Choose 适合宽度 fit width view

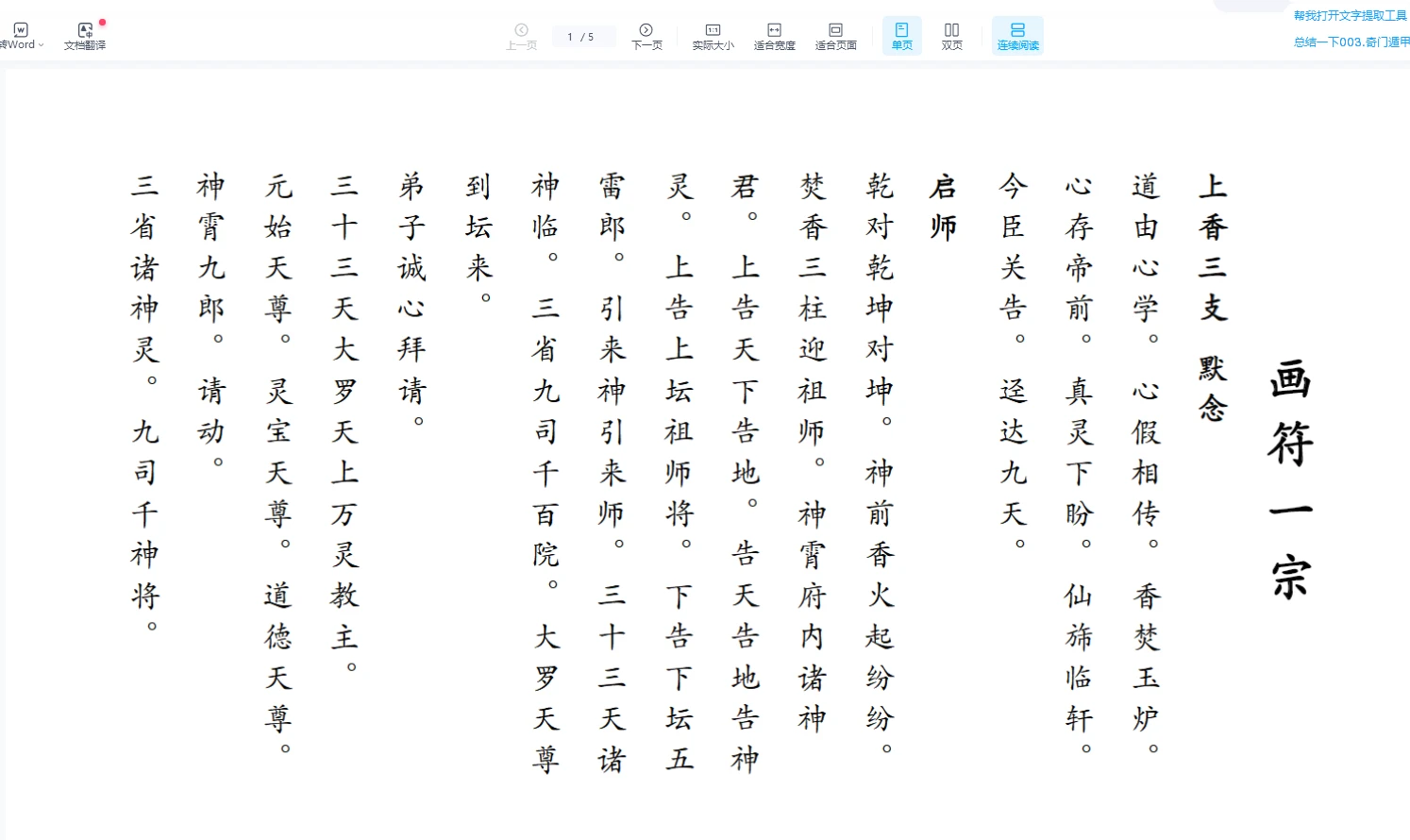774,36
